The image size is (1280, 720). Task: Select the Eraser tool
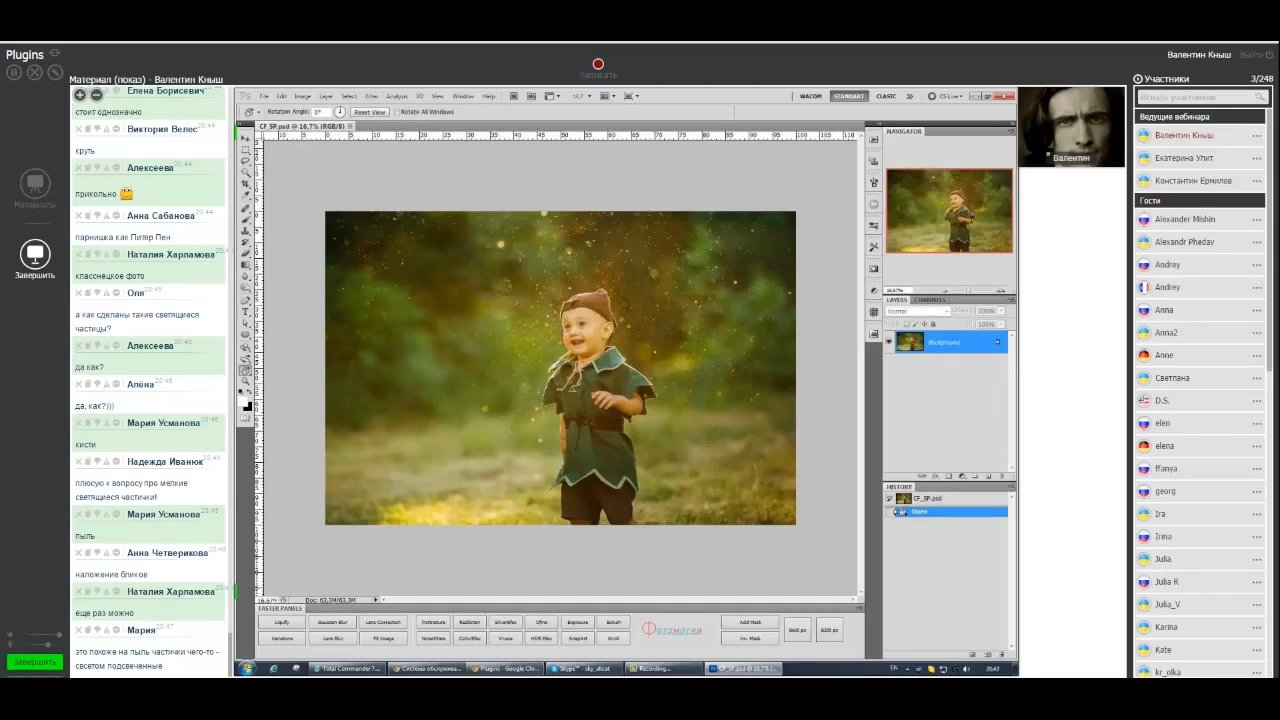click(x=246, y=254)
